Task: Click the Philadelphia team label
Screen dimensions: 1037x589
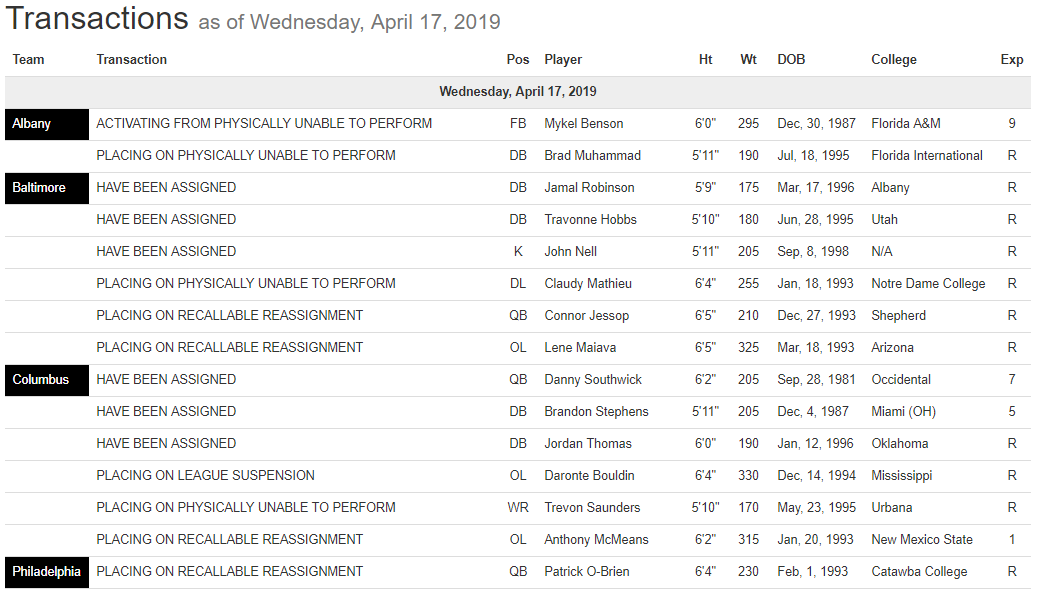Action: click(46, 572)
